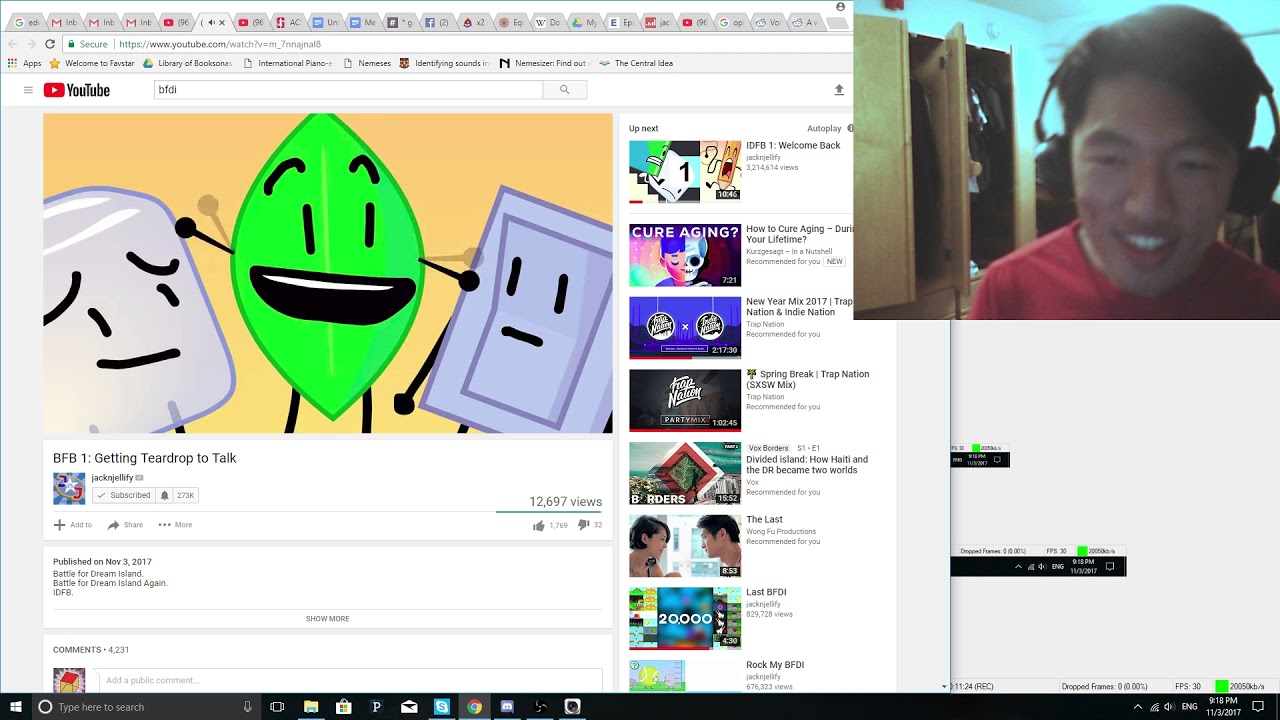Expand description with SHOW MORE
Image resolution: width=1280 pixels, height=720 pixels.
pyautogui.click(x=327, y=619)
